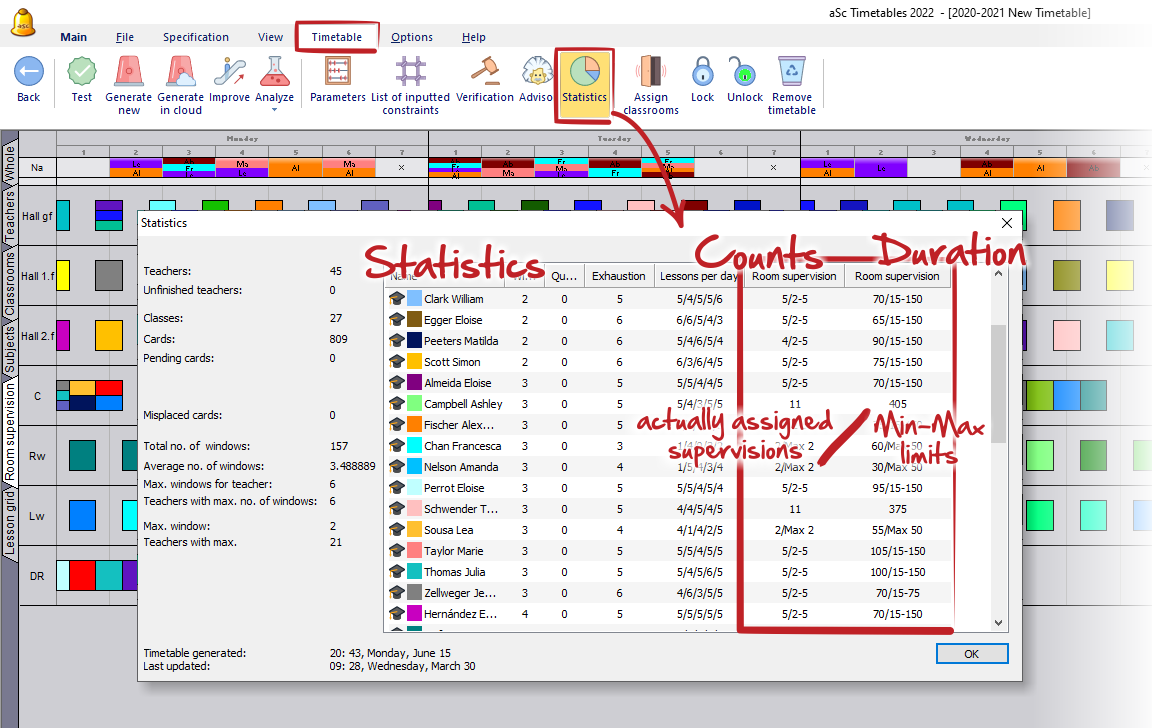Run the Verification gavel tool
Screen dimensions: 1152x728
point(485,72)
